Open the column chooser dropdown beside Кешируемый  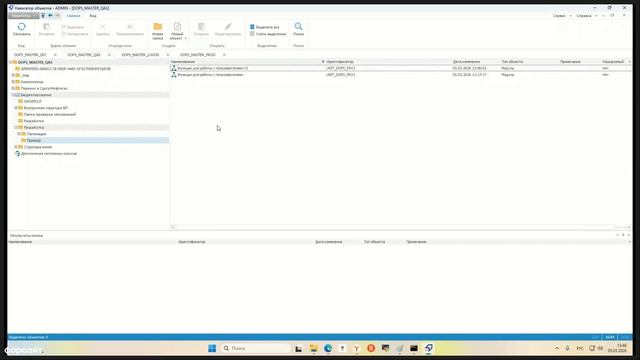click(x=629, y=62)
